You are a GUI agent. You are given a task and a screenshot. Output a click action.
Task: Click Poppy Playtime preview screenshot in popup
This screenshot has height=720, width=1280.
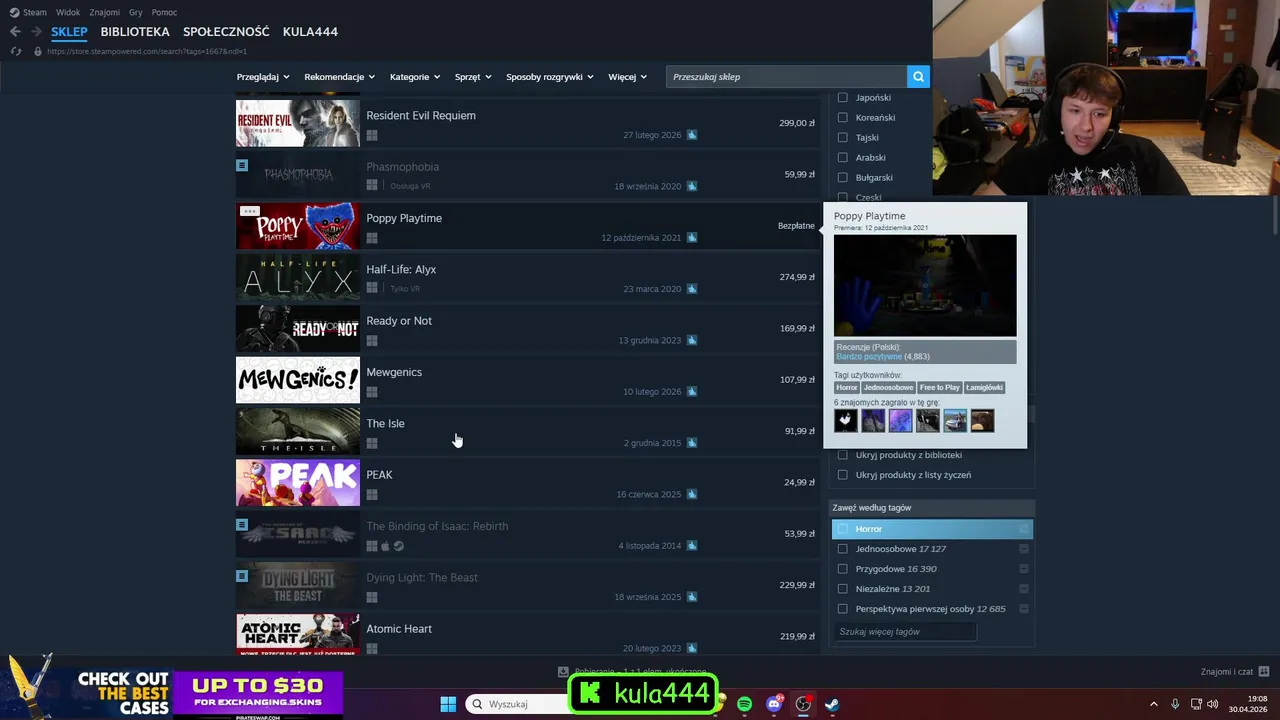pyautogui.click(x=925, y=286)
